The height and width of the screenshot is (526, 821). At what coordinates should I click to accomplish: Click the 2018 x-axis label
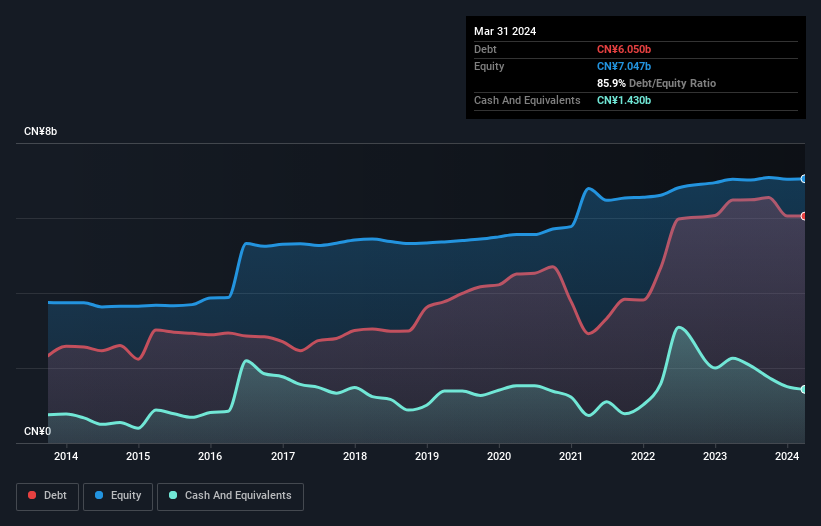355,456
